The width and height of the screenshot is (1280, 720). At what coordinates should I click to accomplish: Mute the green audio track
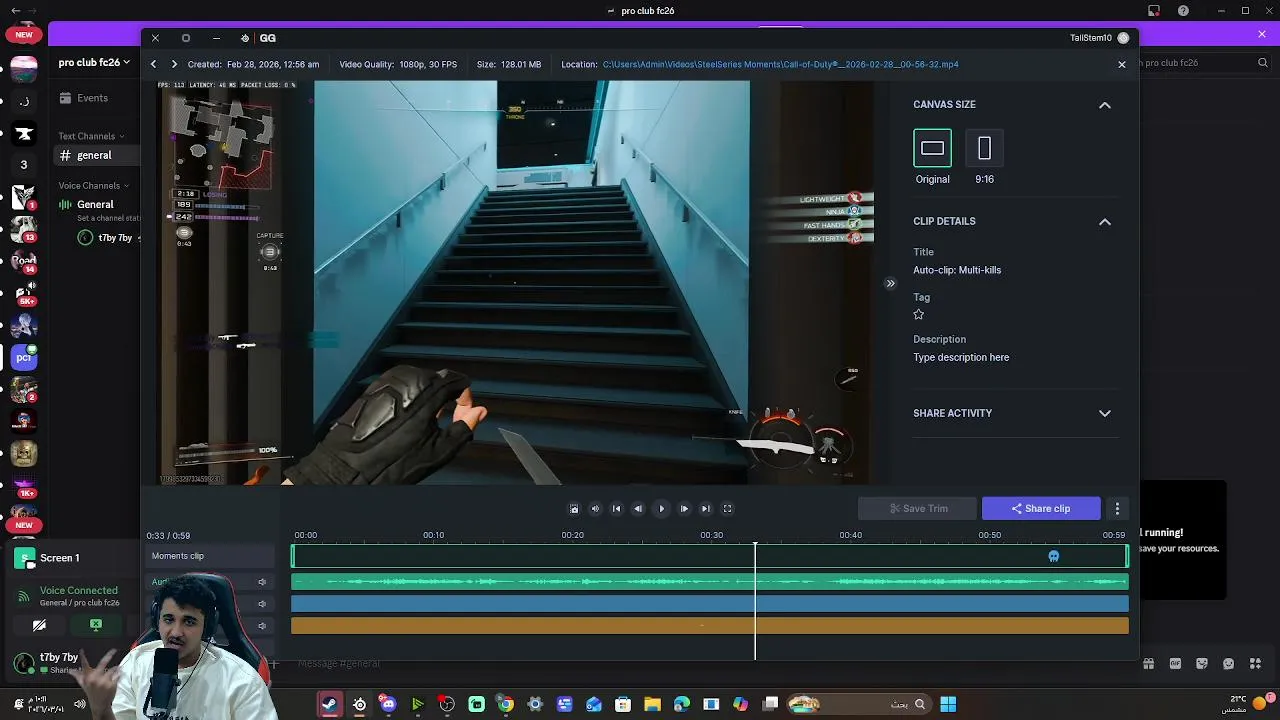(262, 582)
